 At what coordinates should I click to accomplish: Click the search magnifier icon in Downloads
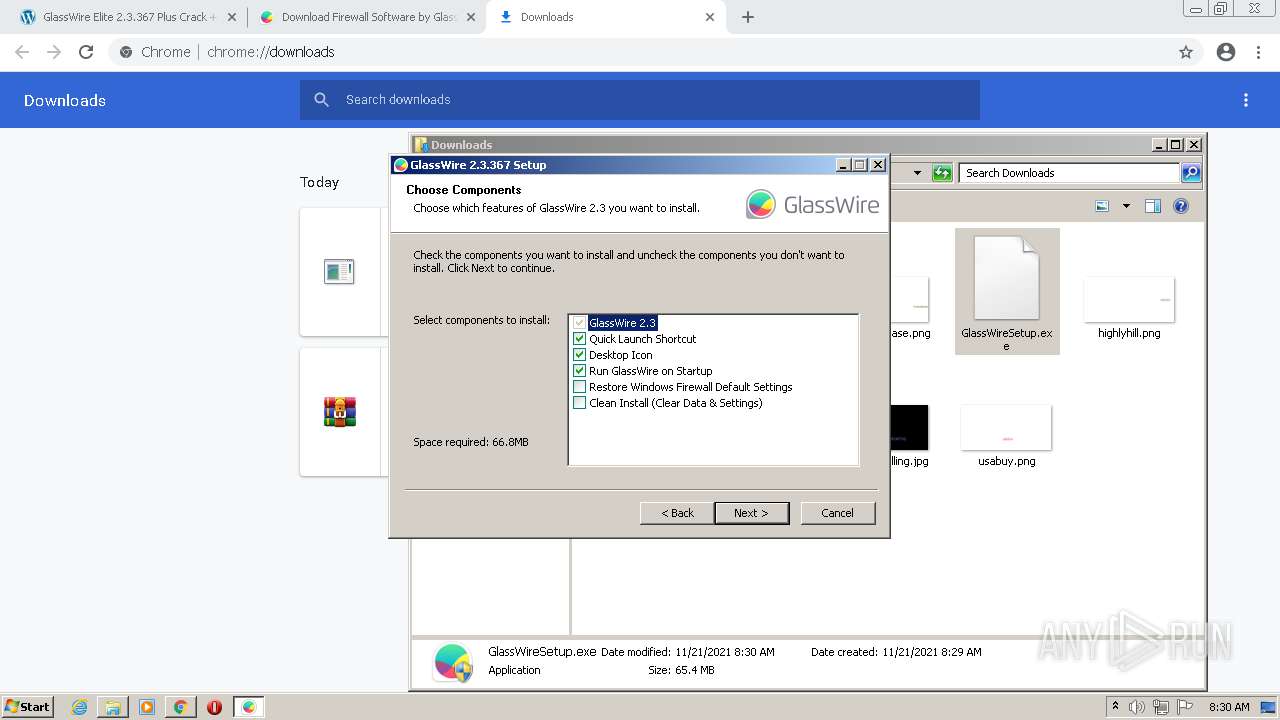[321, 100]
